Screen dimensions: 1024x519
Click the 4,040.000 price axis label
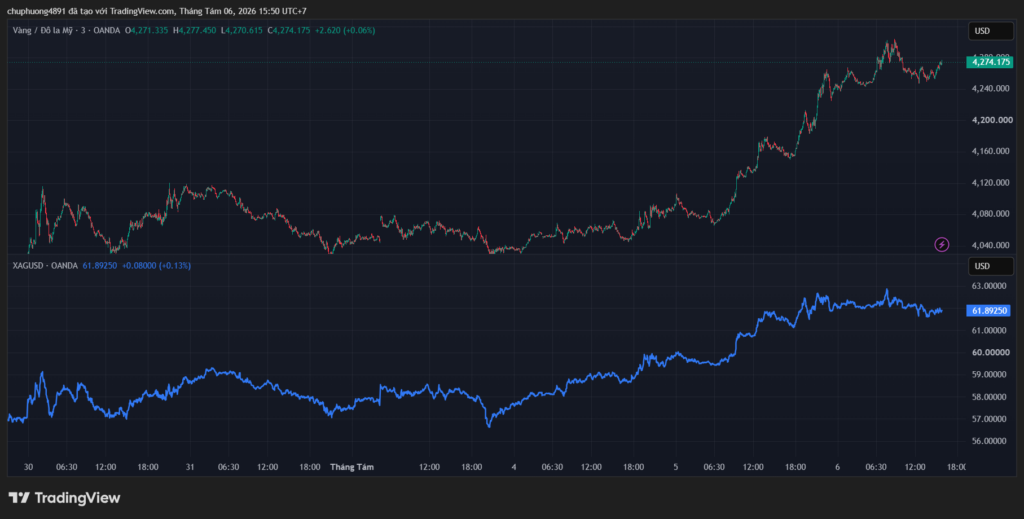click(x=993, y=245)
